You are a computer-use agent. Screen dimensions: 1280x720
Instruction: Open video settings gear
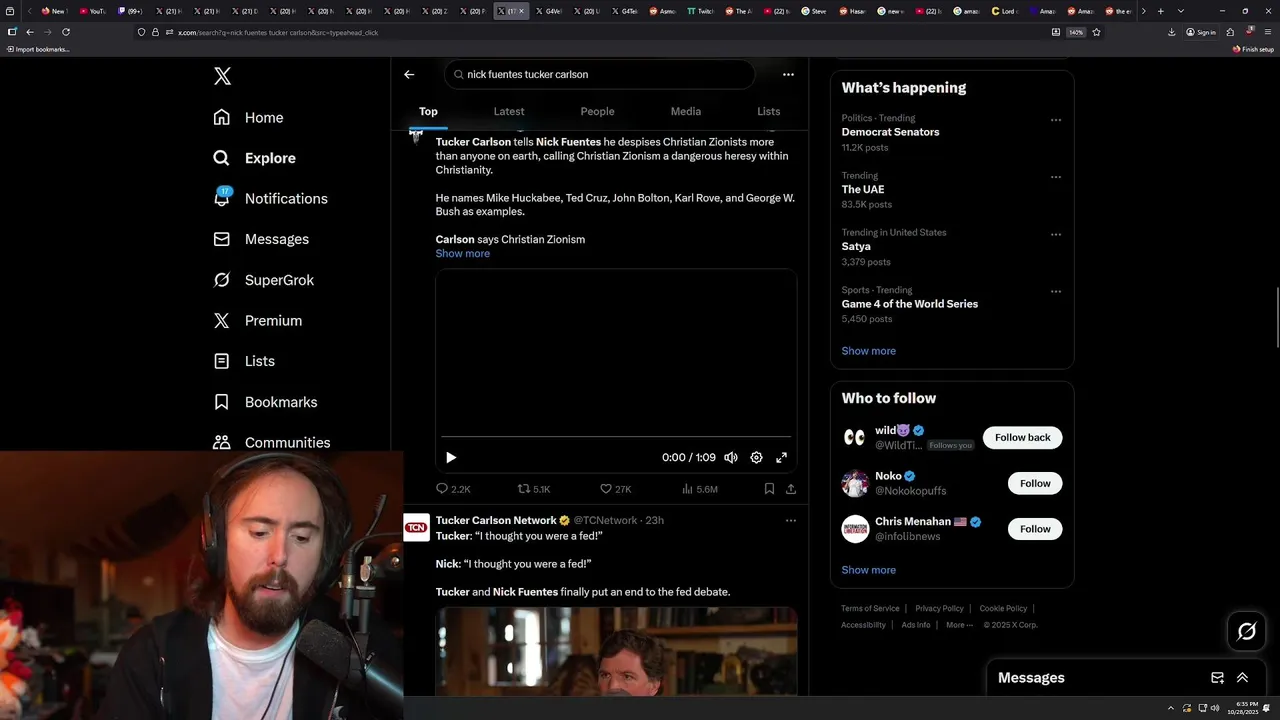[x=756, y=457]
